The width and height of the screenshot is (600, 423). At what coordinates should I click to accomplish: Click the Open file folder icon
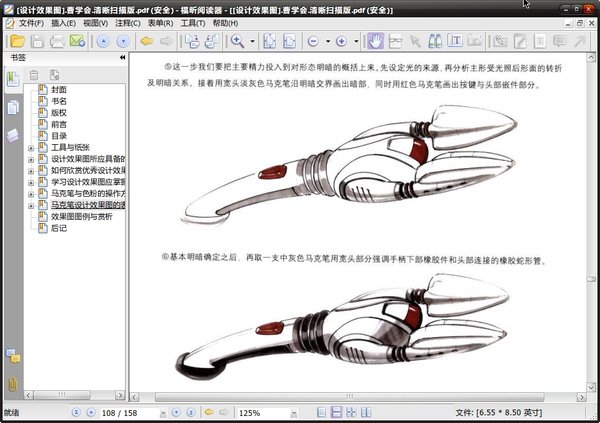tap(13, 41)
